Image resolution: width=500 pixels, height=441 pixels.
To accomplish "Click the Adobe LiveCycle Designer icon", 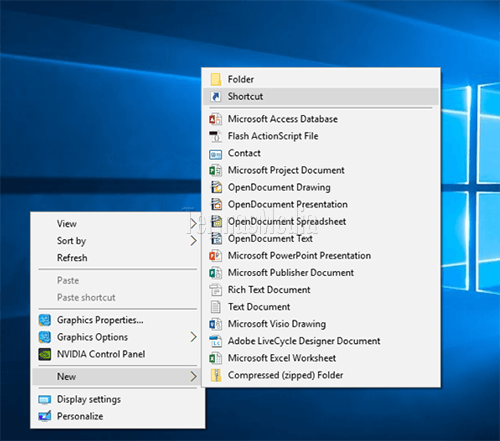I will pos(215,341).
